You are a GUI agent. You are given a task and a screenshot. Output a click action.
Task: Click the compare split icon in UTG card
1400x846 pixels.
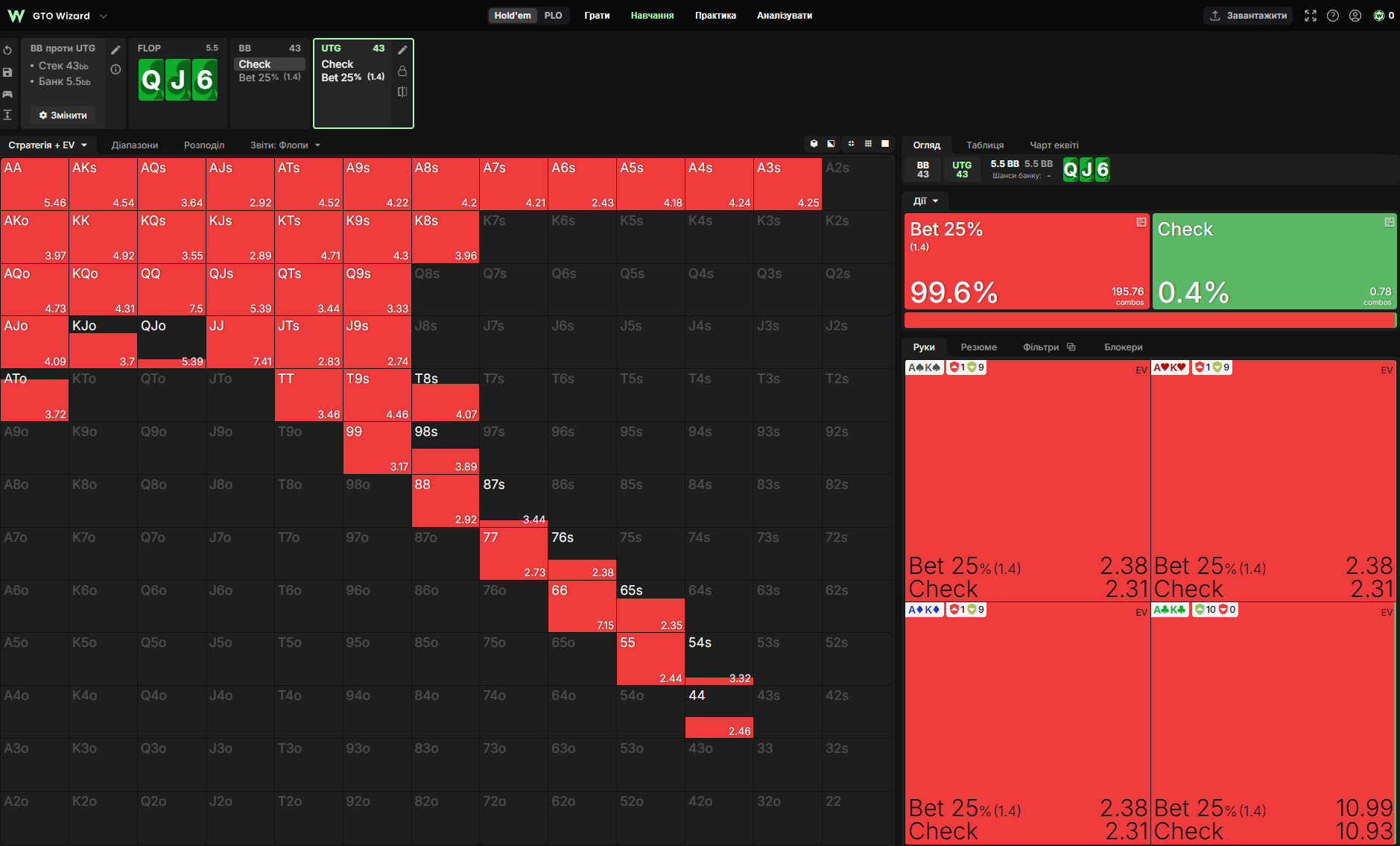402,92
